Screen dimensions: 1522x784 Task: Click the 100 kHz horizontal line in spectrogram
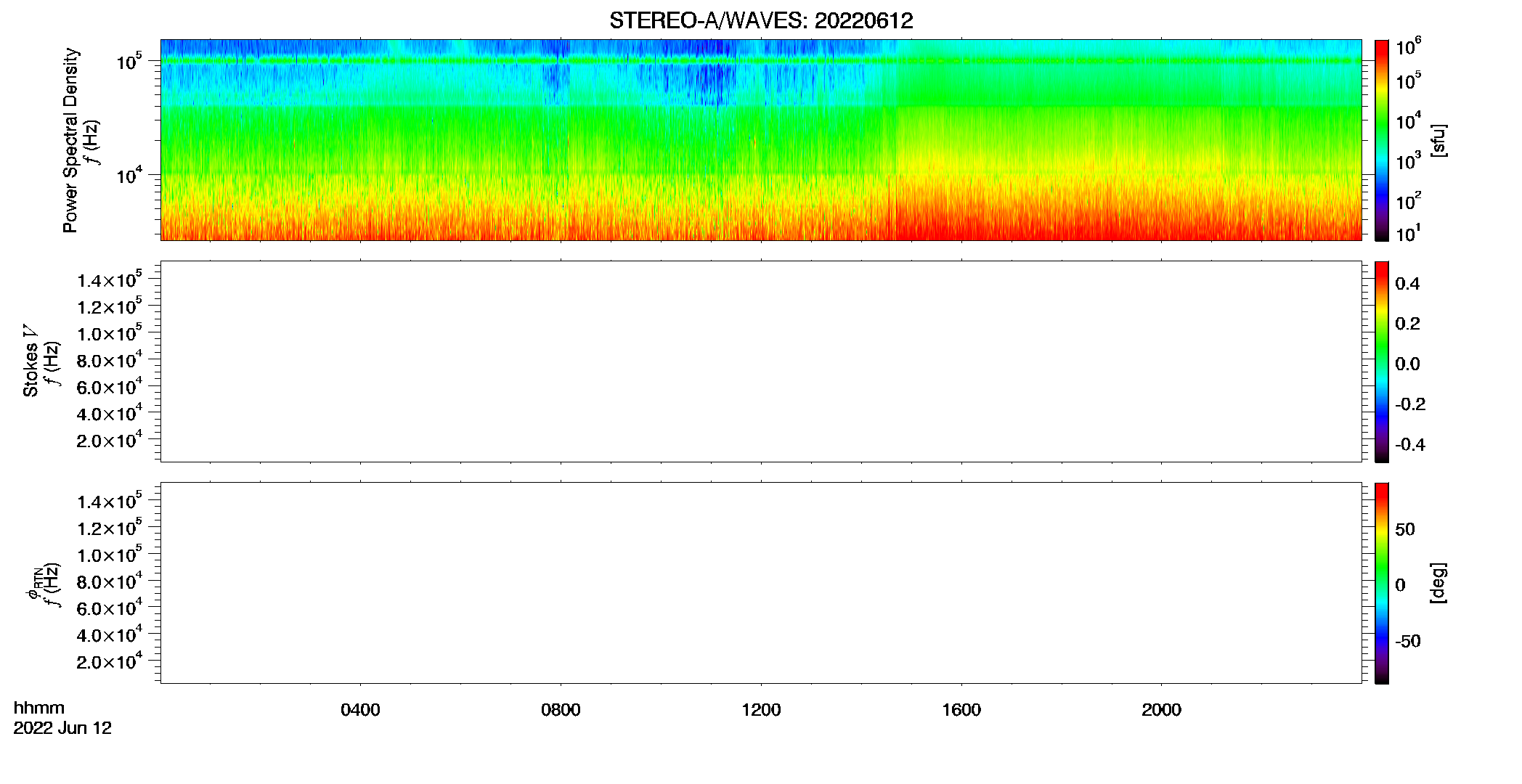(x=761, y=61)
